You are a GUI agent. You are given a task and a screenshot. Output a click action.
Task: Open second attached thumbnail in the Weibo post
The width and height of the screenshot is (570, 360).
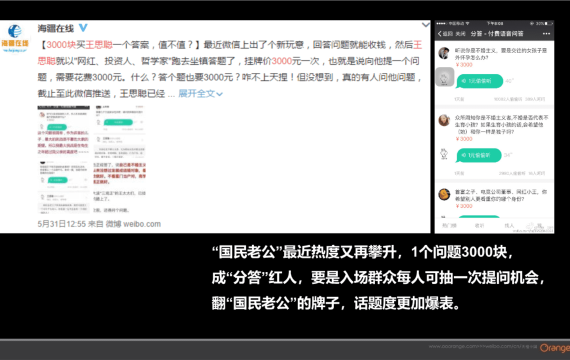[120, 159]
